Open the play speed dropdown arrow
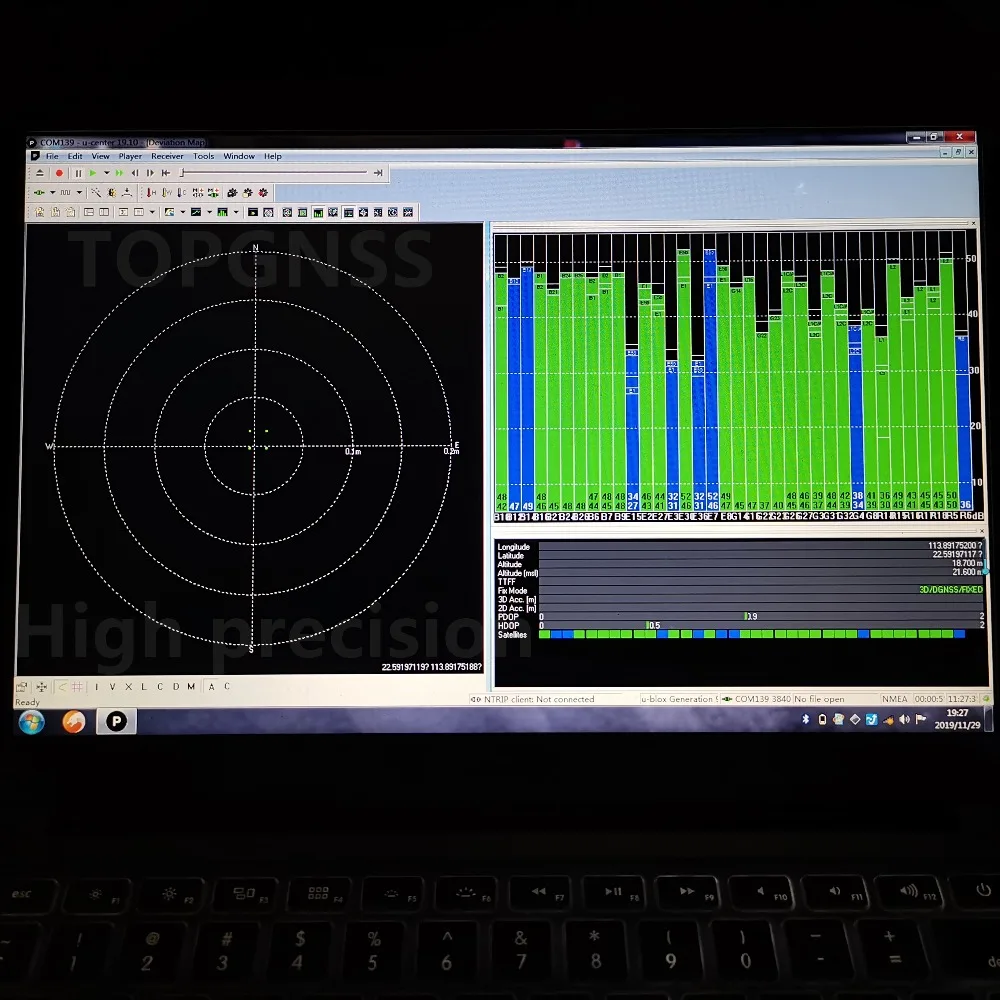 (107, 173)
